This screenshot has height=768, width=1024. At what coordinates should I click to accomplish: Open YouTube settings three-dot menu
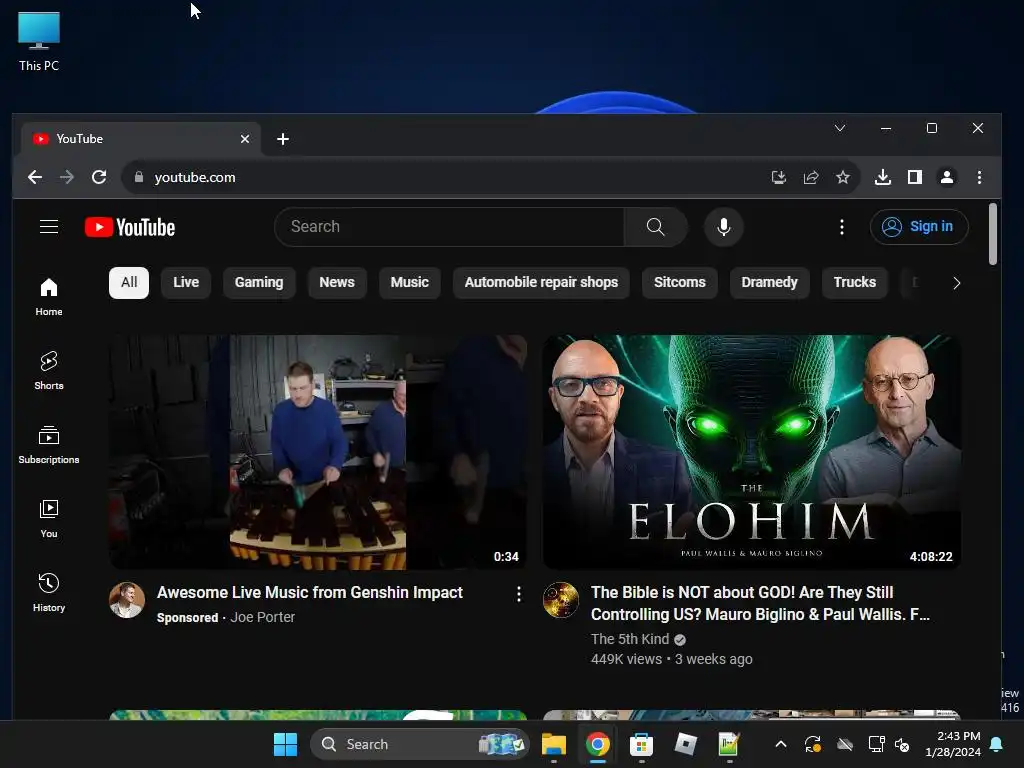tap(842, 227)
